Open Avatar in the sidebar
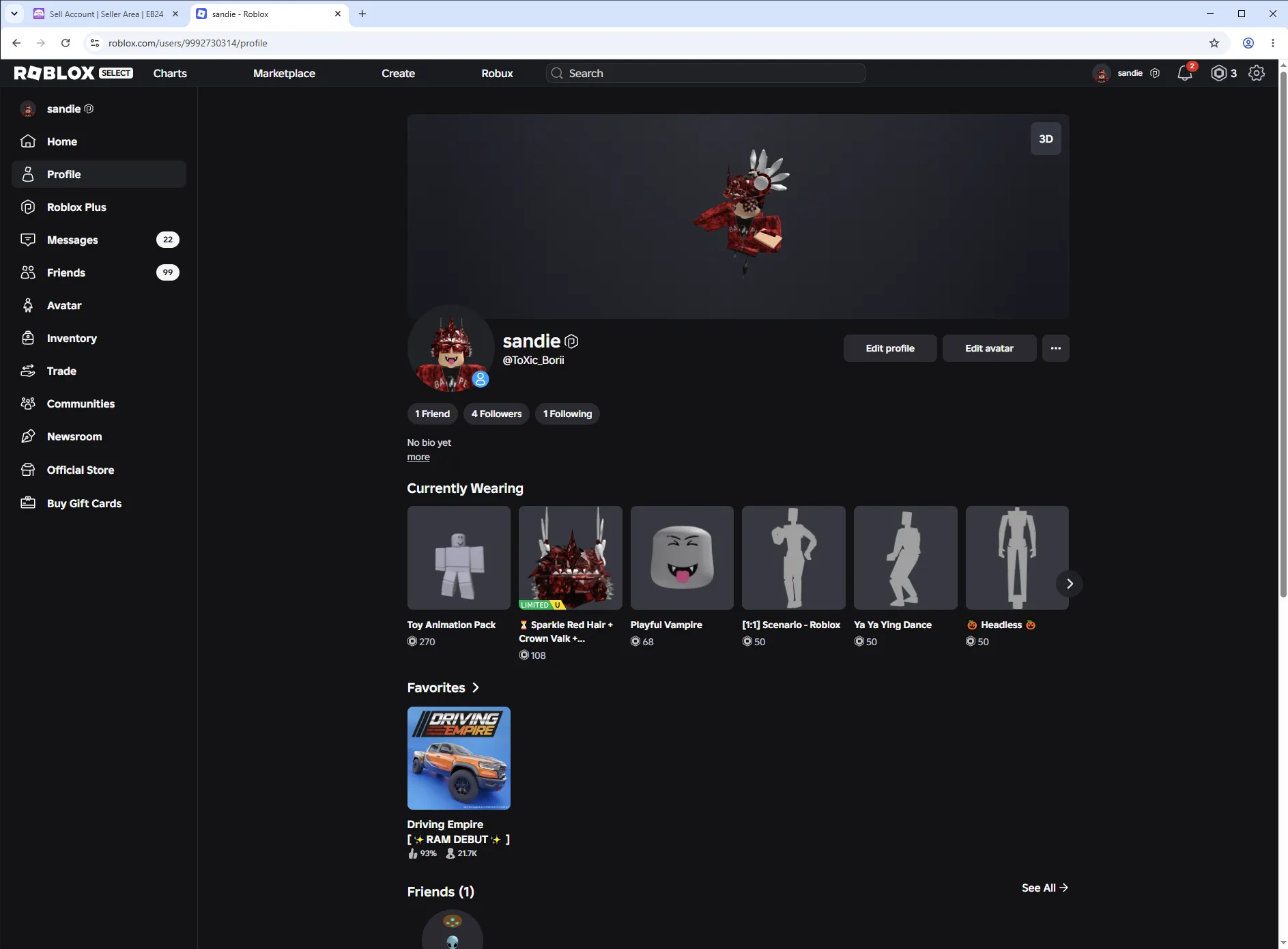The height and width of the screenshot is (949, 1288). tap(99, 305)
